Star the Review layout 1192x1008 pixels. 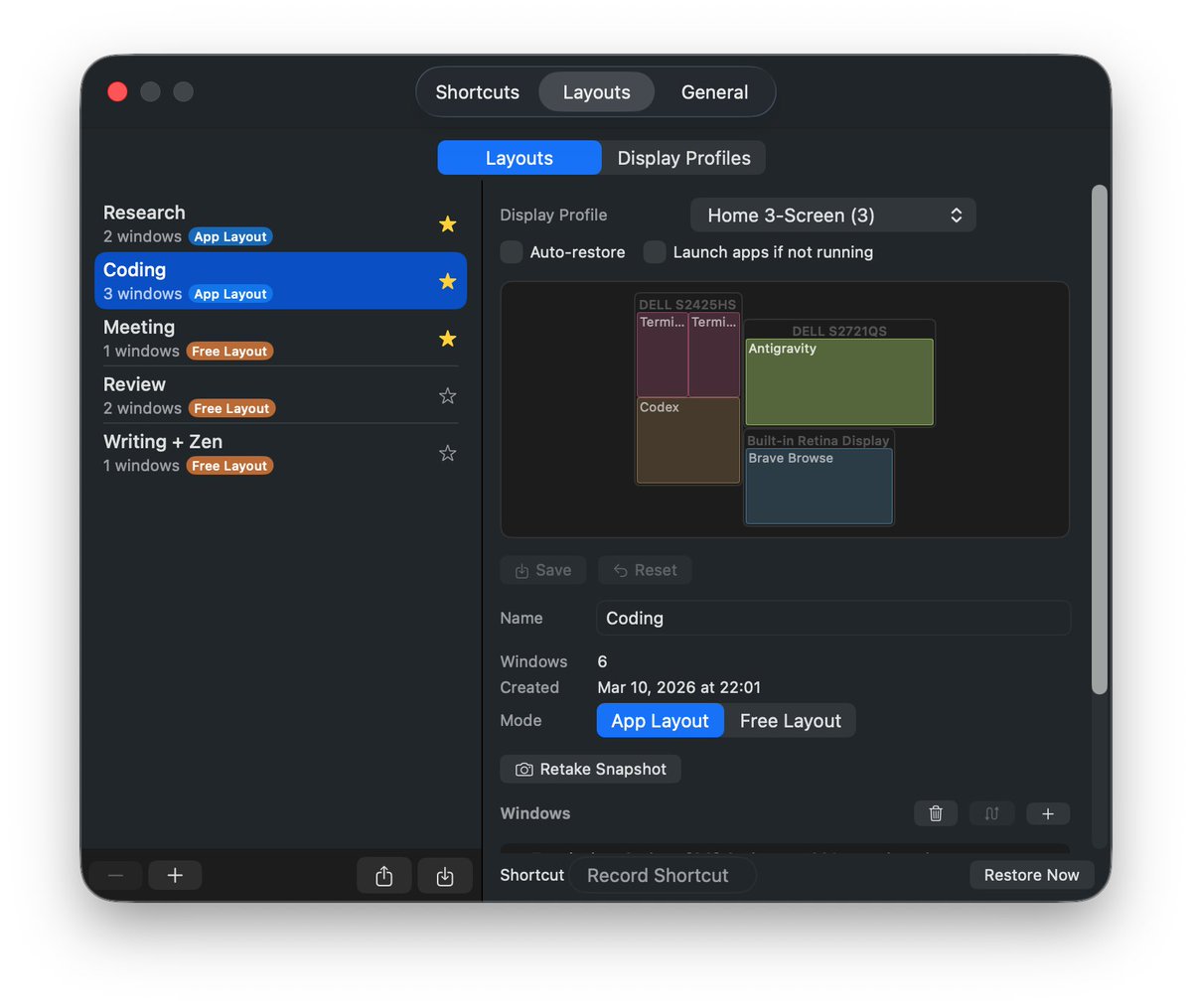pos(448,396)
